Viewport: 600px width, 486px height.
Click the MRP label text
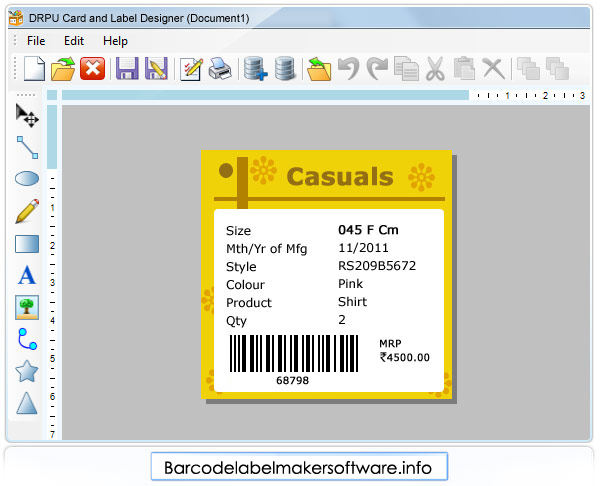390,343
